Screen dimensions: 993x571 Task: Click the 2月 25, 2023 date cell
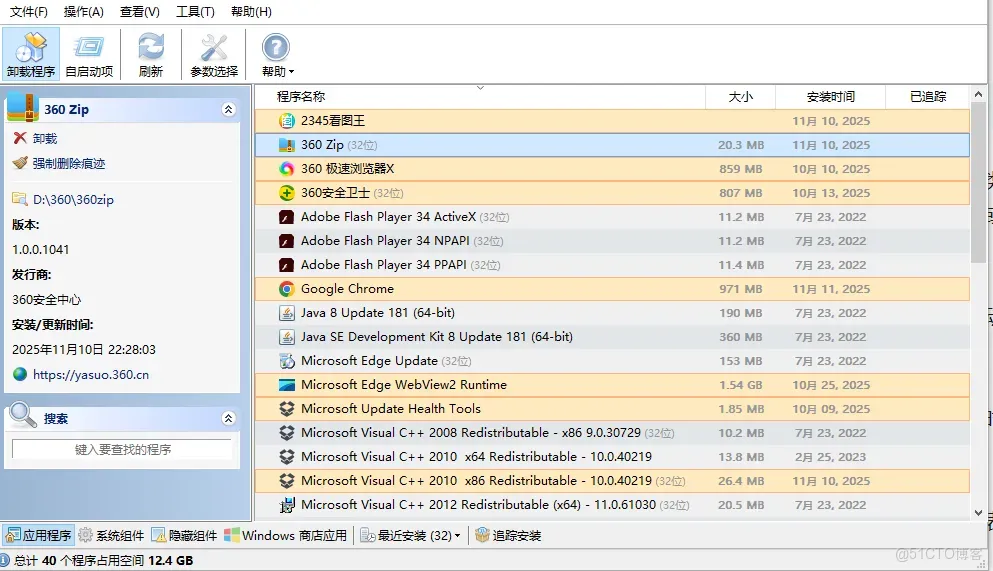coord(830,457)
